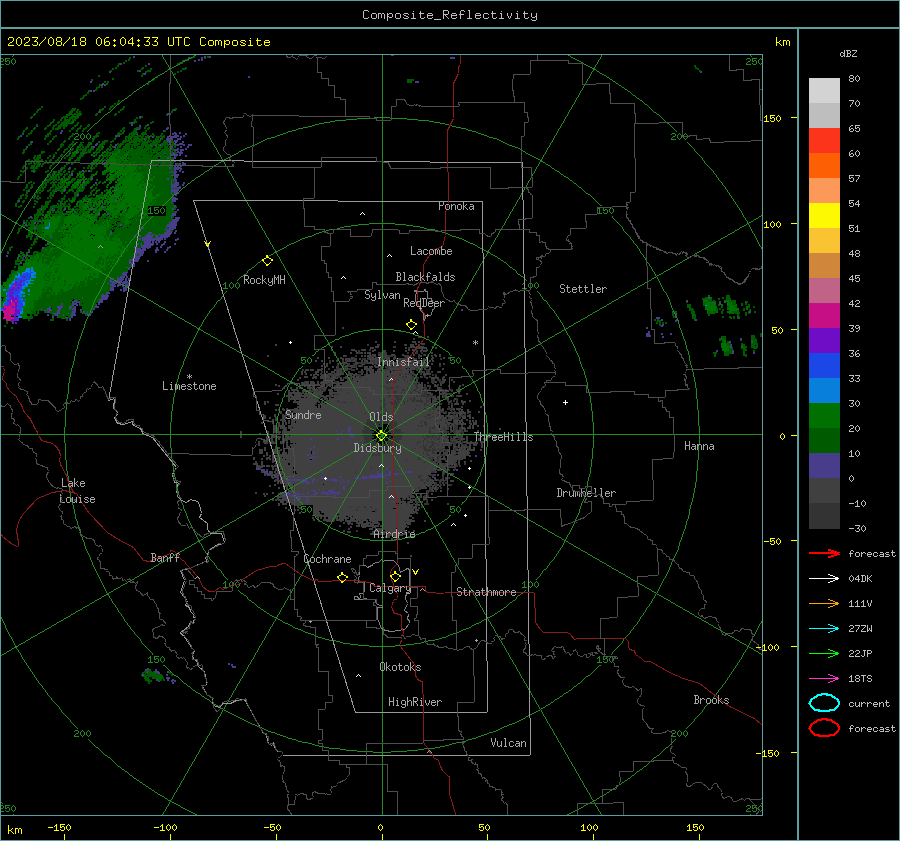Click the dBZ legend heading

click(x=848, y=53)
